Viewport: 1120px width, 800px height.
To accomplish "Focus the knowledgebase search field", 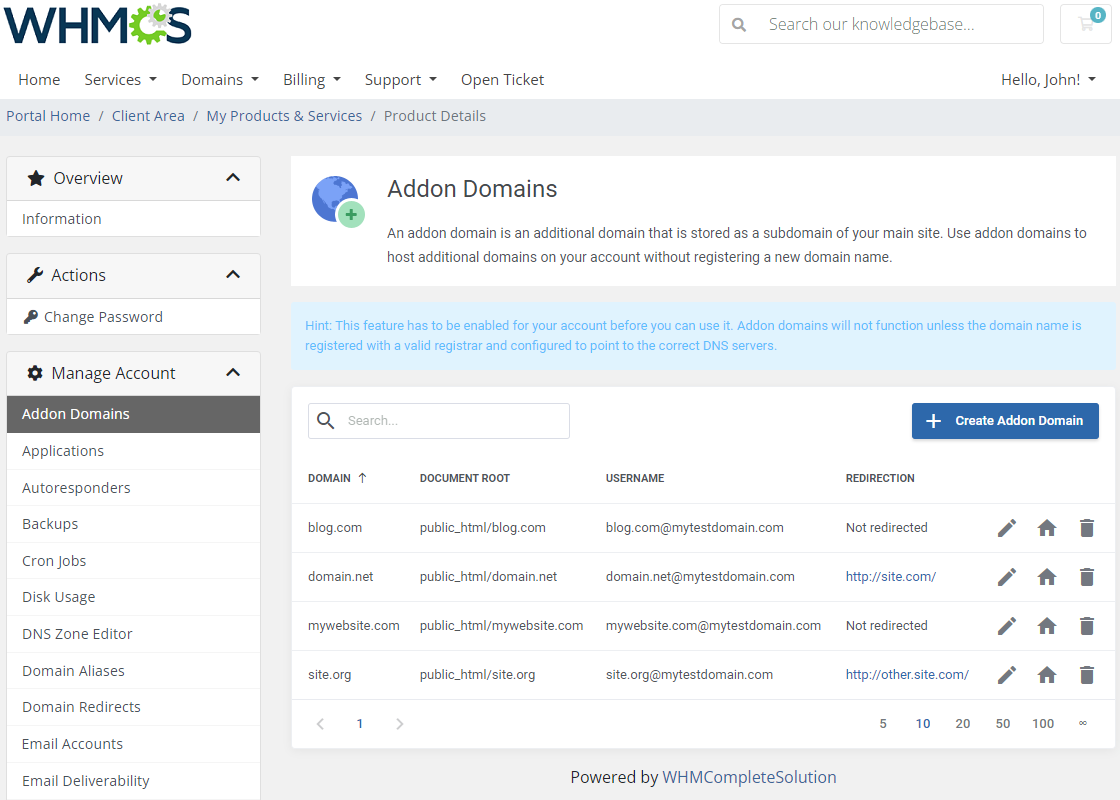I will point(881,24).
